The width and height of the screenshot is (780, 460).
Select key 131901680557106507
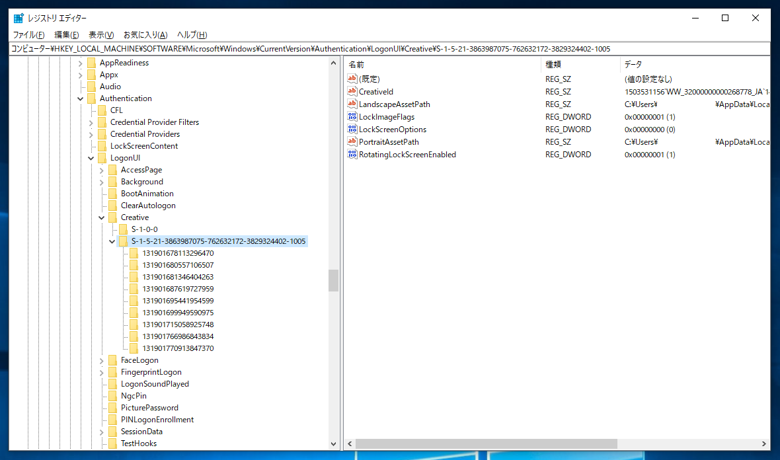click(x=178, y=265)
